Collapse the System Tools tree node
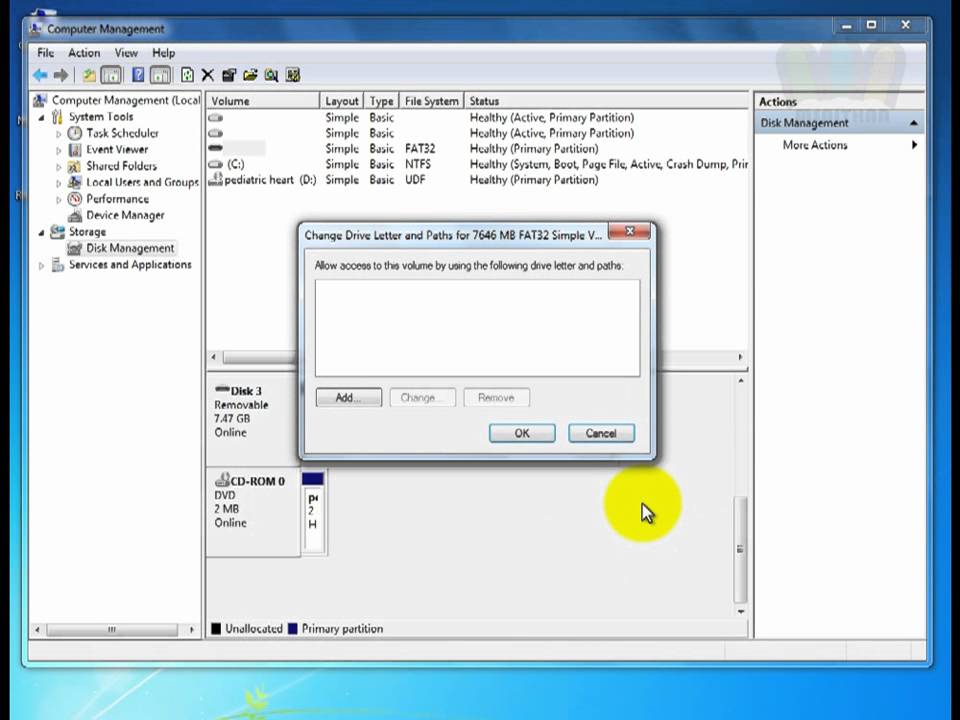 pos(42,118)
